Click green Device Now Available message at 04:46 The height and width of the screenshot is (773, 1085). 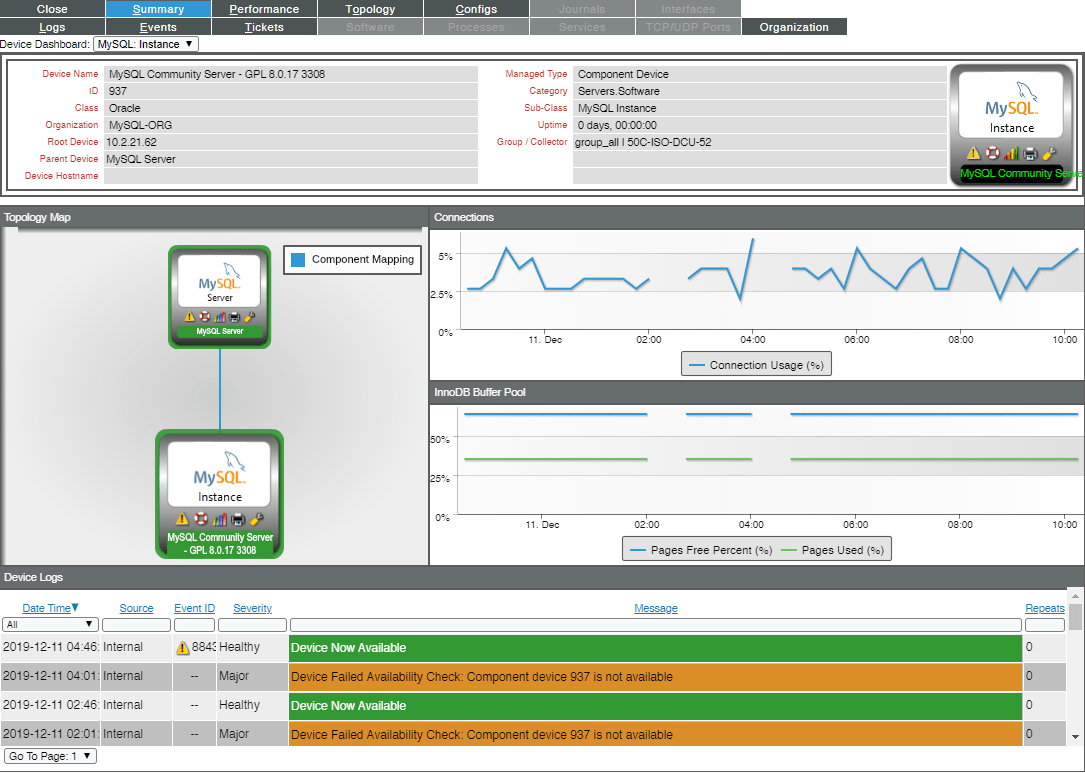[x=655, y=648]
